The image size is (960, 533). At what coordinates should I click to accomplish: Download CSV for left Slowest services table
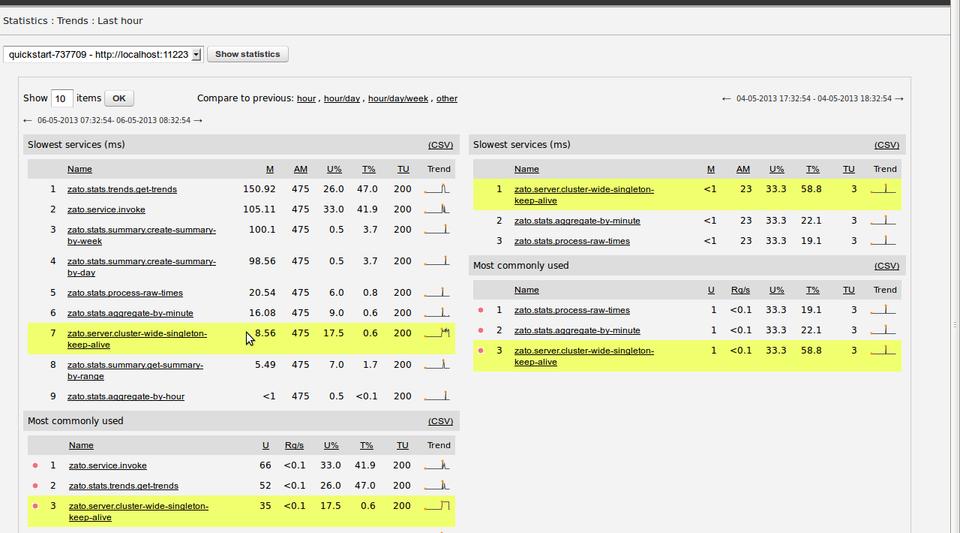coord(440,145)
